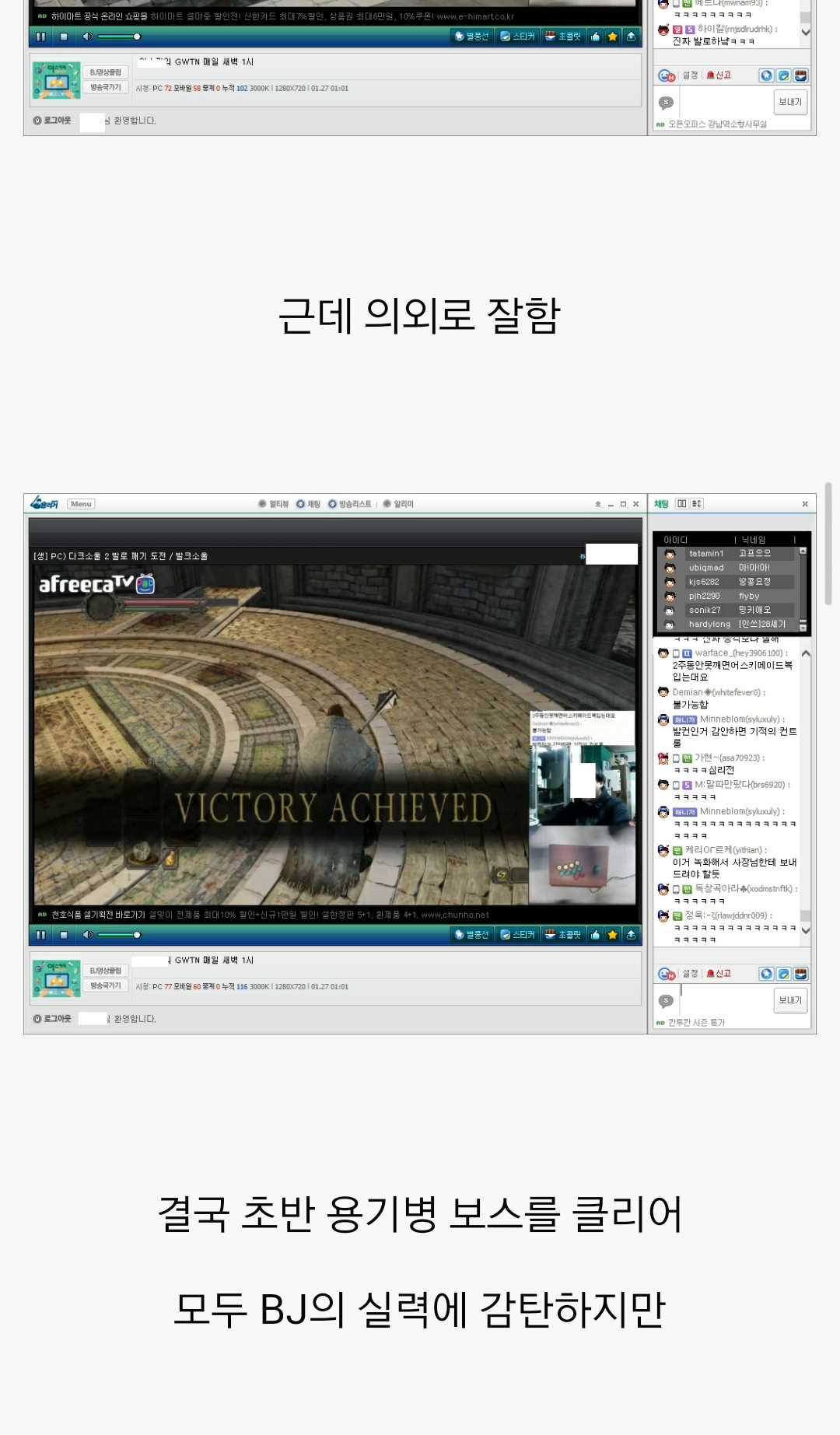This screenshot has height=1435, width=840.
Task: Sort viewer list by 아이디 column
Action: (x=676, y=540)
